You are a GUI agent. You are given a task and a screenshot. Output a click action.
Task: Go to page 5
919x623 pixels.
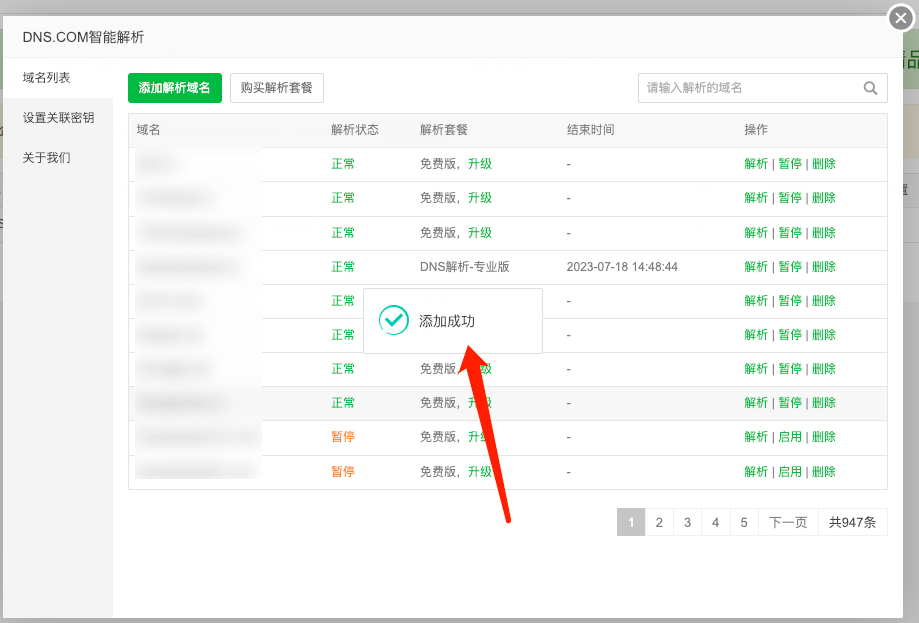[744, 522]
